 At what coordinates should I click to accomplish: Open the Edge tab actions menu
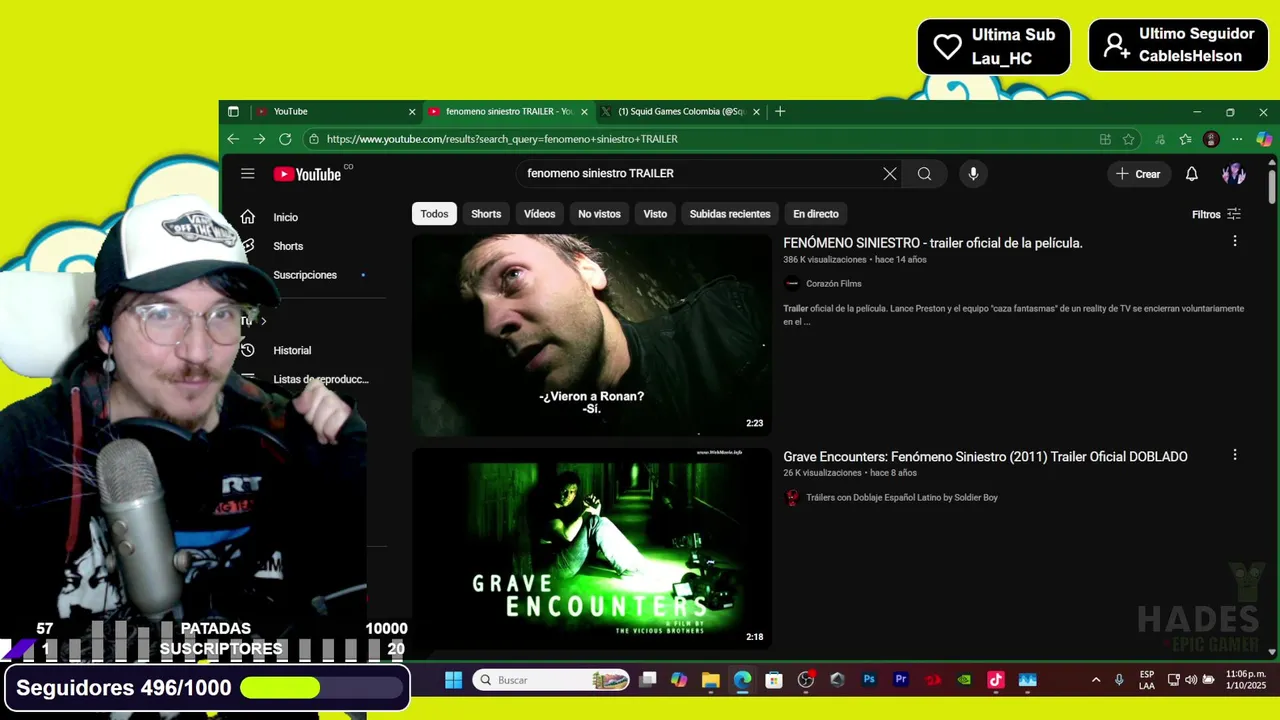point(233,112)
